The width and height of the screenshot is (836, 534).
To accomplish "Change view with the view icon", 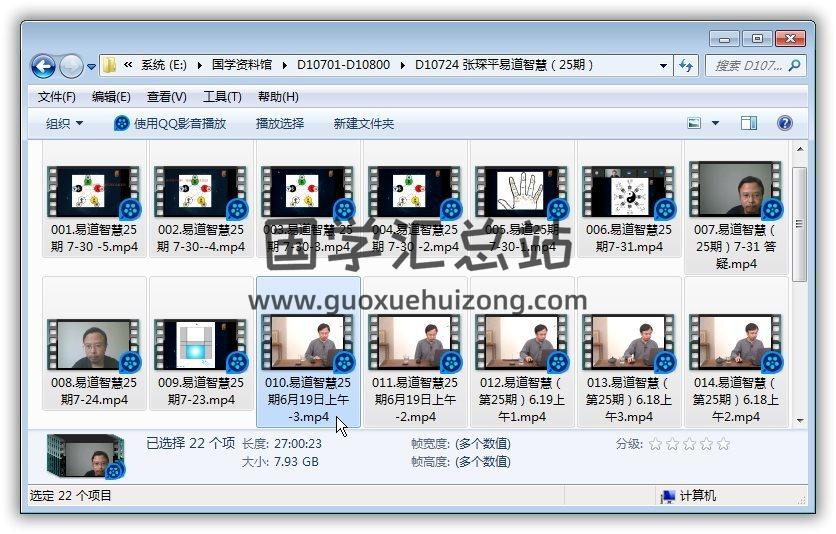I will coord(694,124).
